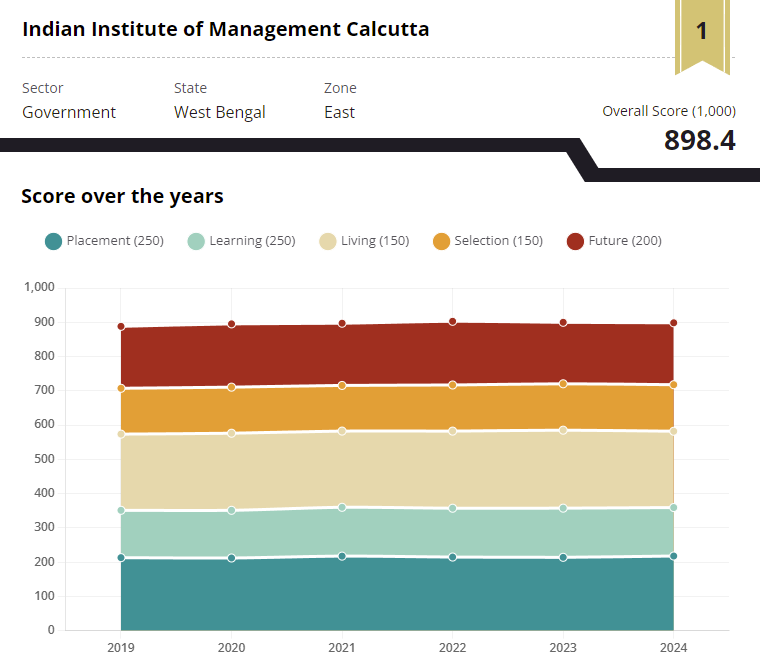Click the Future data point for 2019
760x669 pixels.
[x=121, y=327]
